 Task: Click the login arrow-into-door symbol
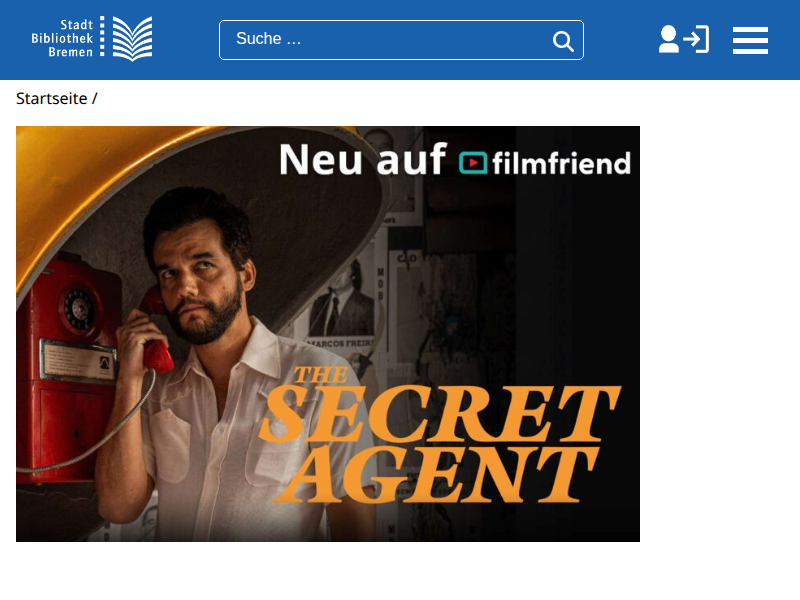tap(696, 39)
